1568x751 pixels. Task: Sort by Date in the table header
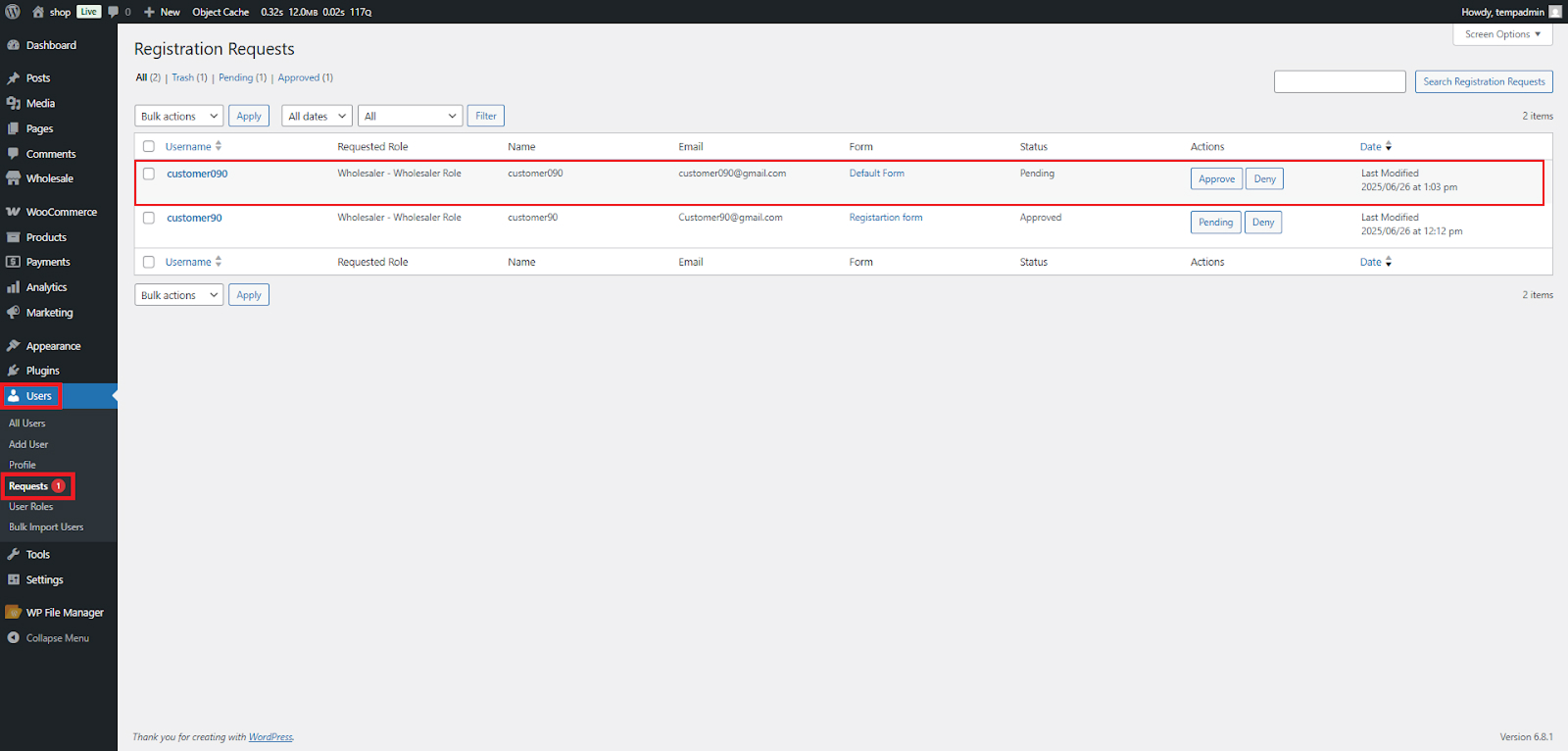pos(1376,146)
